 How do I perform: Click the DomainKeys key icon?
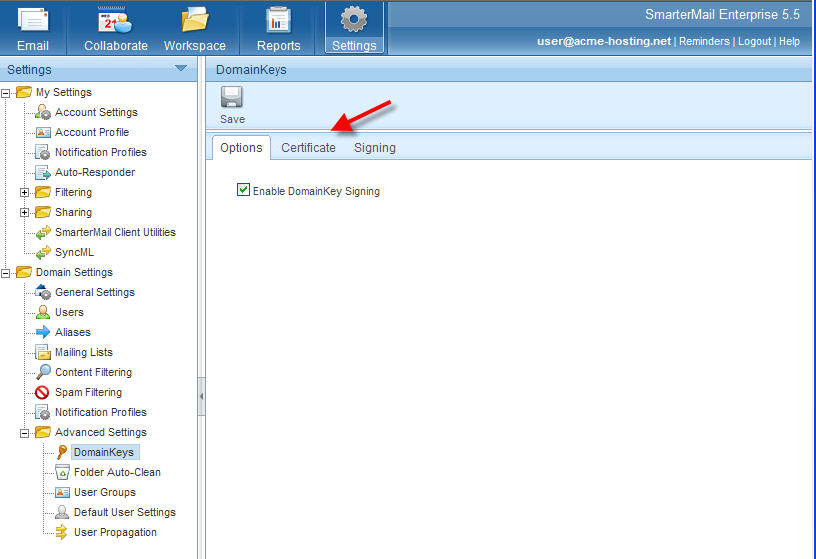coord(61,452)
